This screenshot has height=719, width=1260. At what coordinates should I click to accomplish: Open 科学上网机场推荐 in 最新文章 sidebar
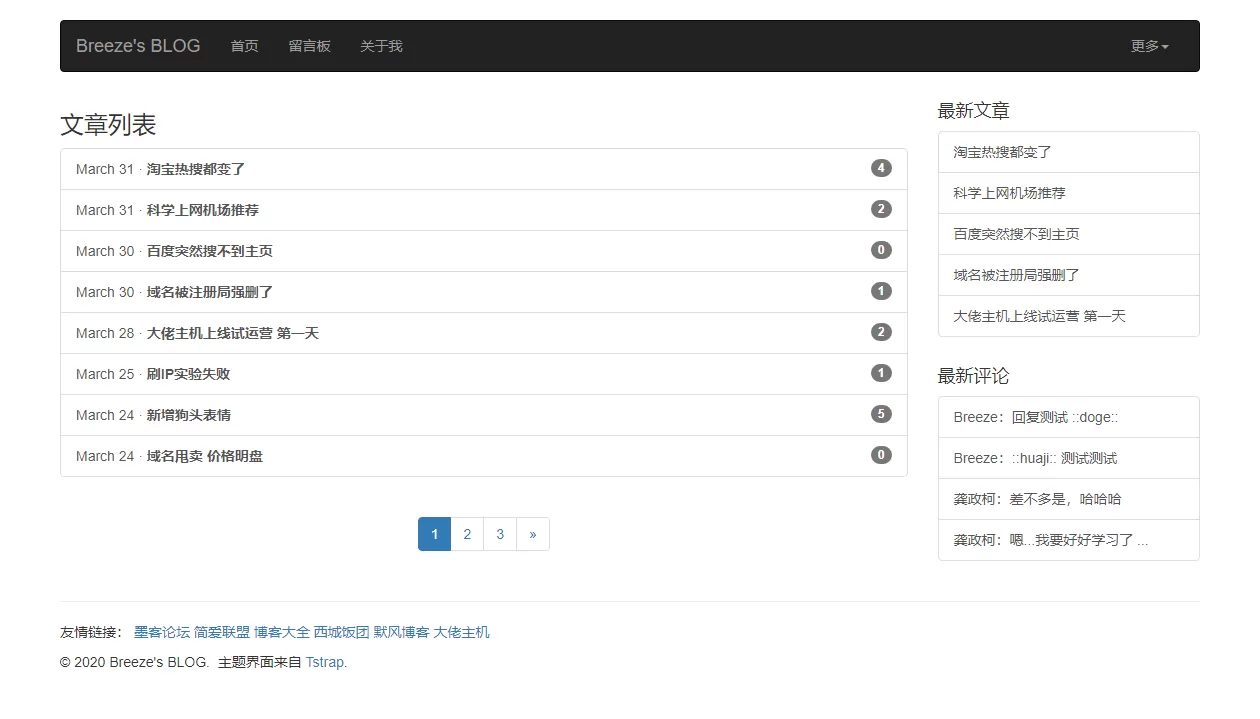pos(1009,193)
